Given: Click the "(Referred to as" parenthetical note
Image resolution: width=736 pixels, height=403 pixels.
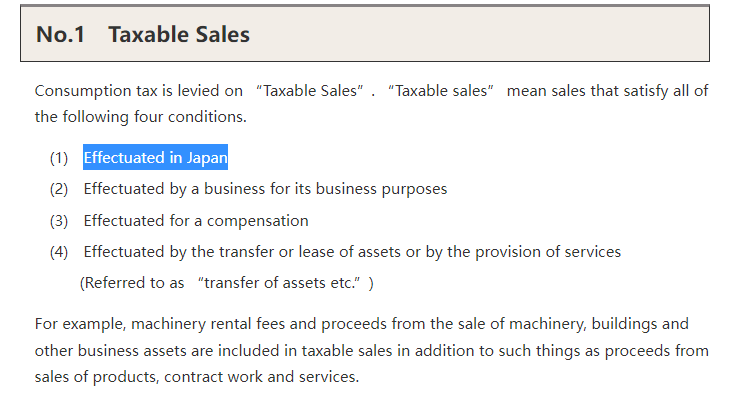Looking at the screenshot, I should point(132,283).
